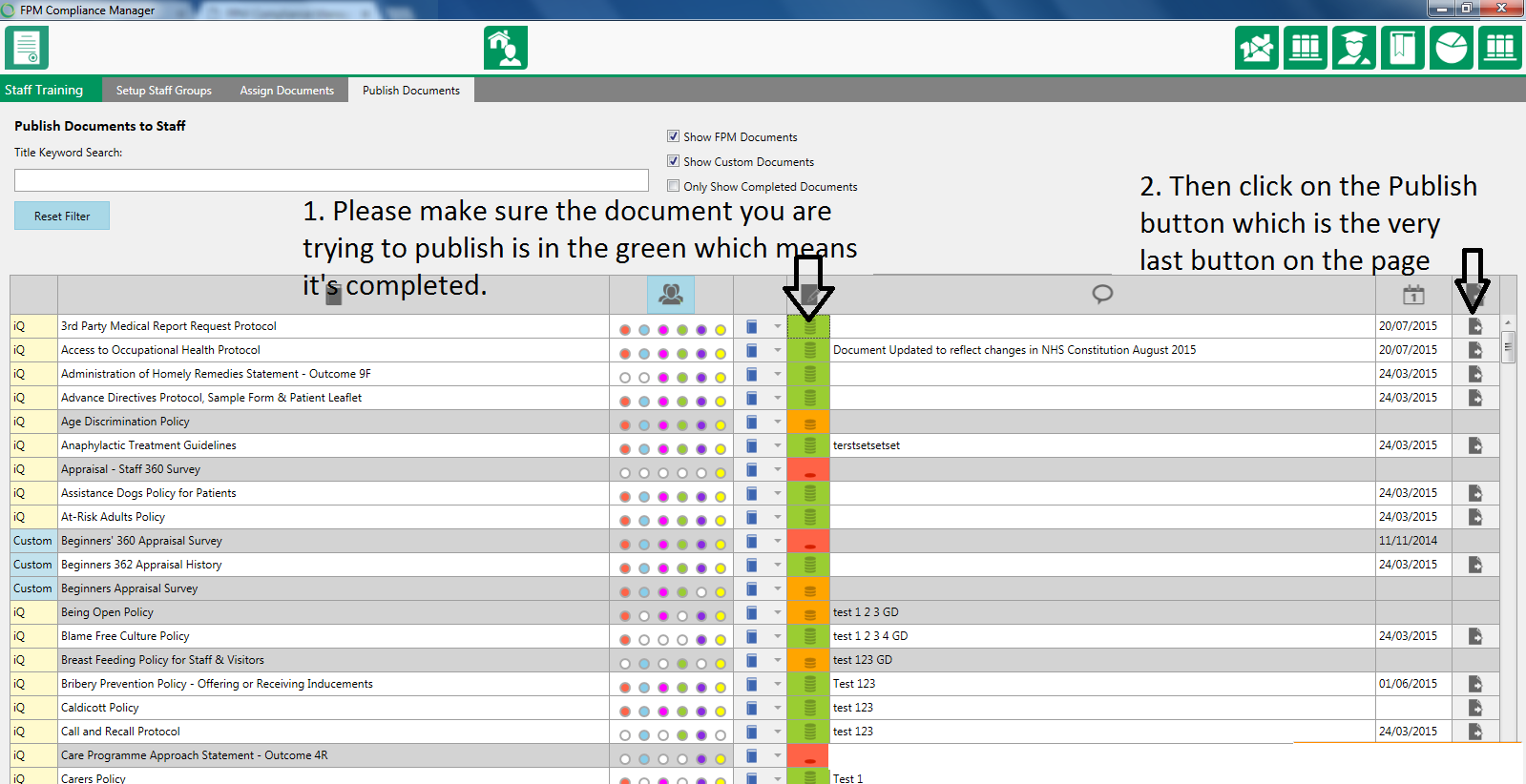
Task: Click the house with person icon
Action: 505,48
